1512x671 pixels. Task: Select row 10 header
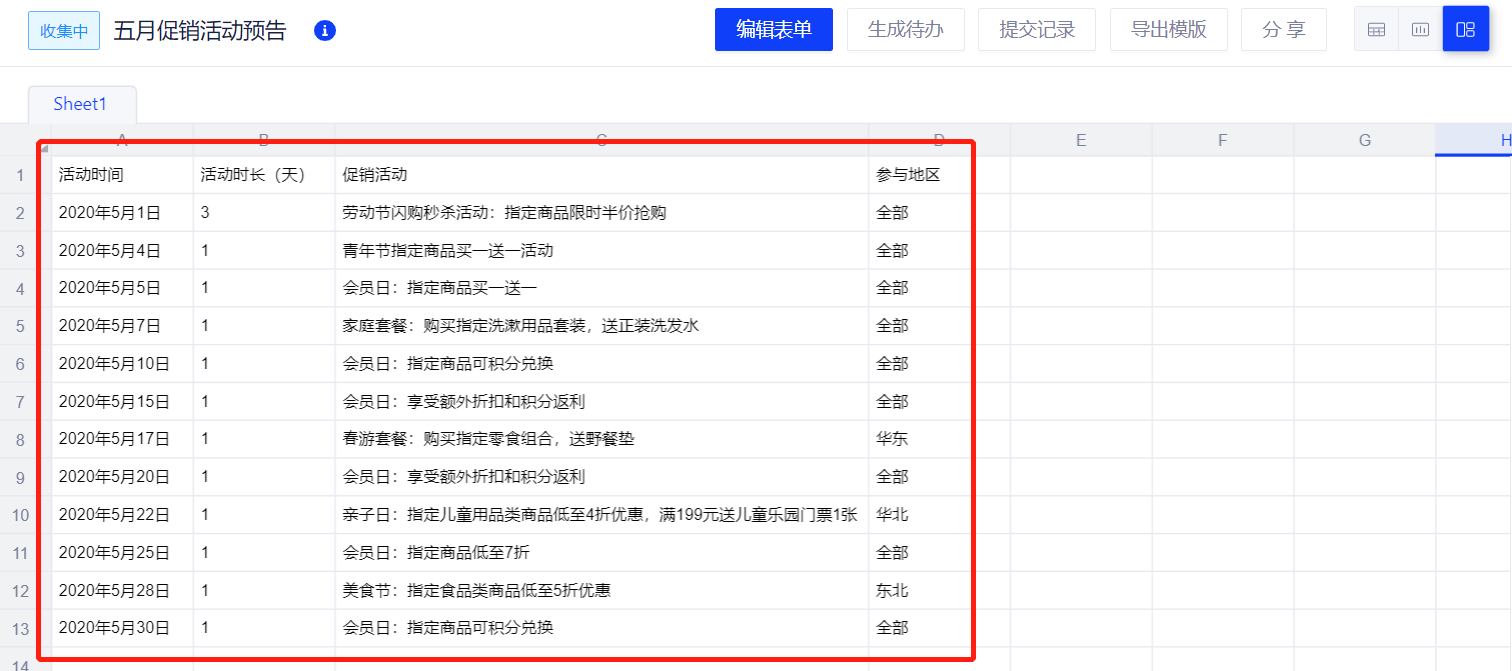tap(20, 515)
